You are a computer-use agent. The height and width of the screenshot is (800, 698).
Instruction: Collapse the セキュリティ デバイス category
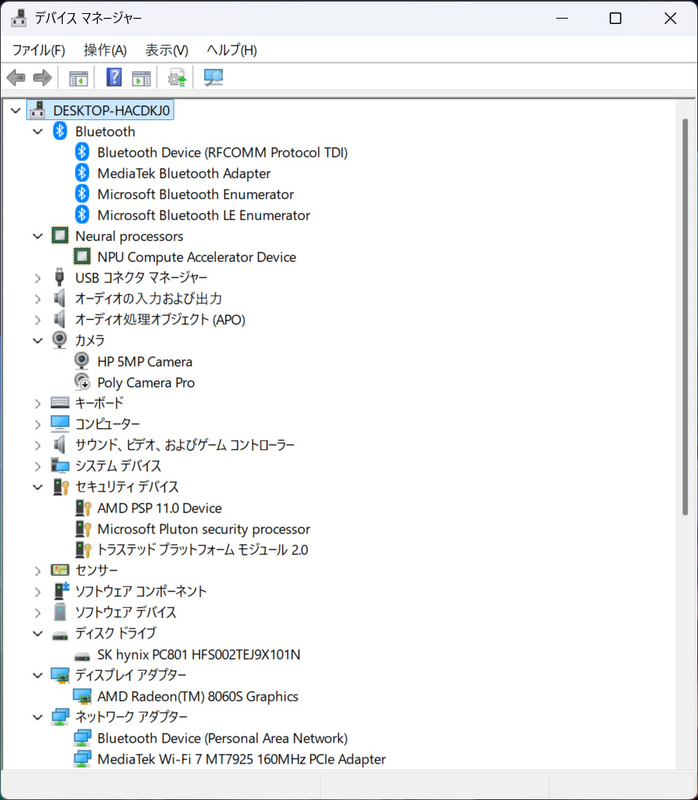(x=38, y=487)
